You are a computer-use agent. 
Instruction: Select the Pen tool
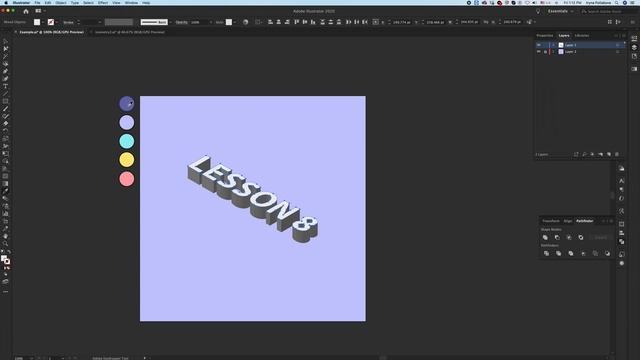5,71
